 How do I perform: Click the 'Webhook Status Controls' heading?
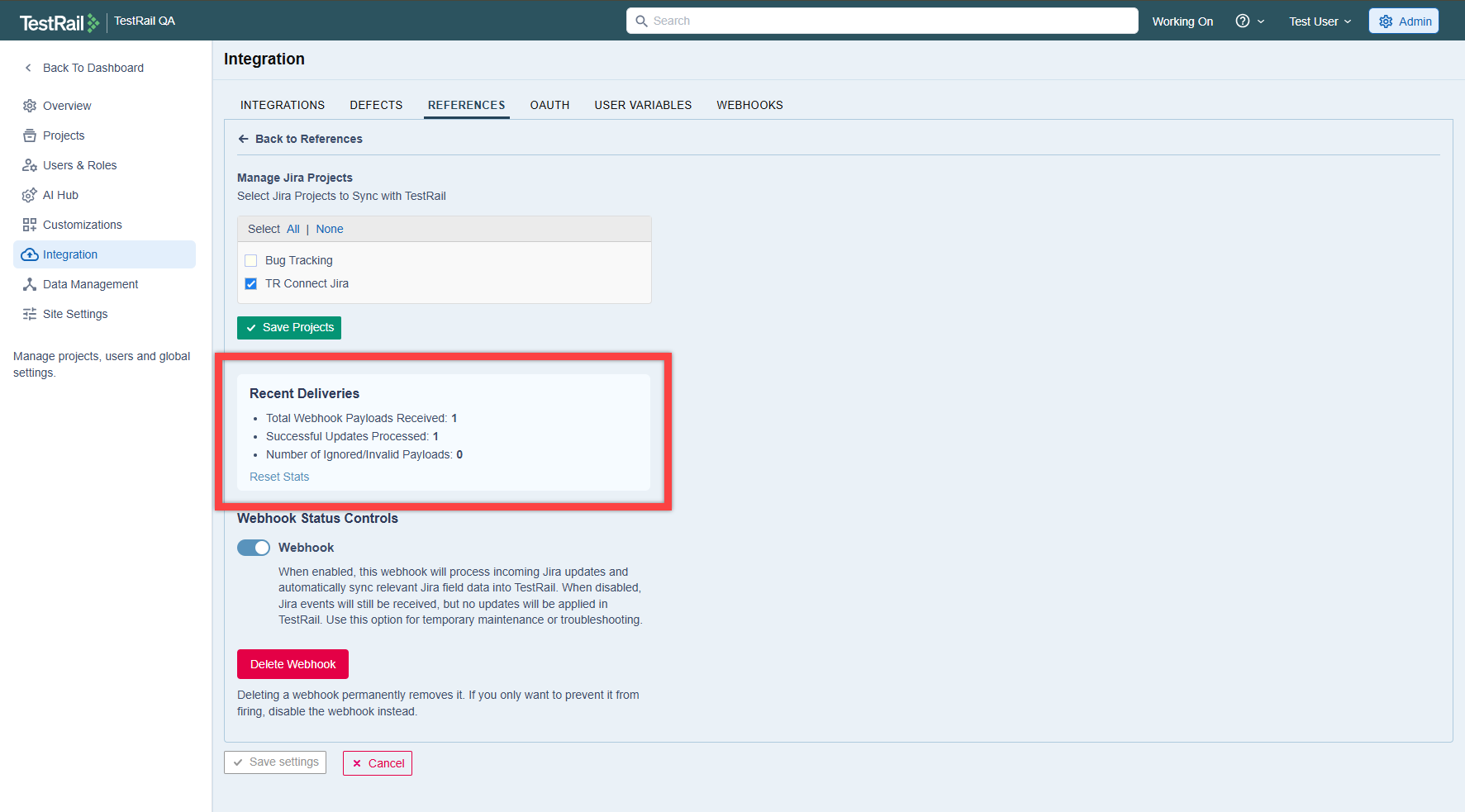coord(317,518)
